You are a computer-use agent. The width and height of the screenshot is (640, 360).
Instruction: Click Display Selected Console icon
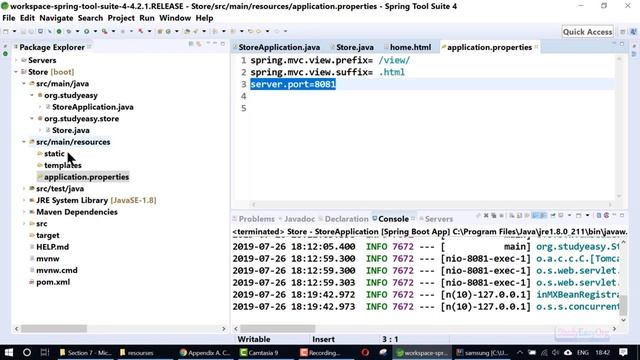pyautogui.click(x=560, y=216)
